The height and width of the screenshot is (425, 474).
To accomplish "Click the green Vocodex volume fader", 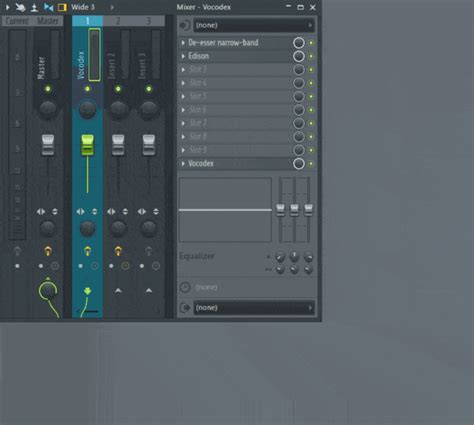I will [x=87, y=145].
